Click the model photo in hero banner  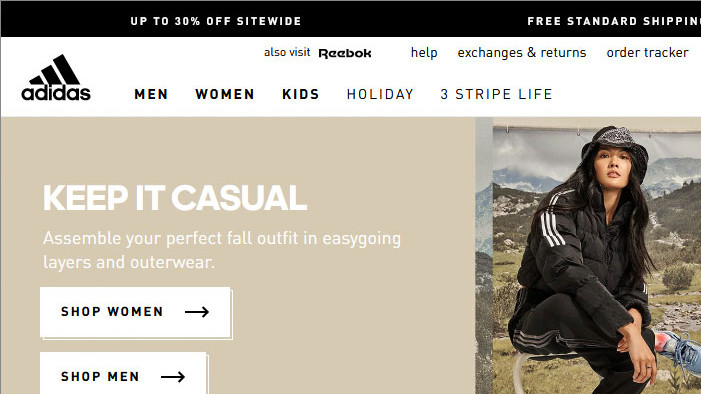(x=588, y=255)
